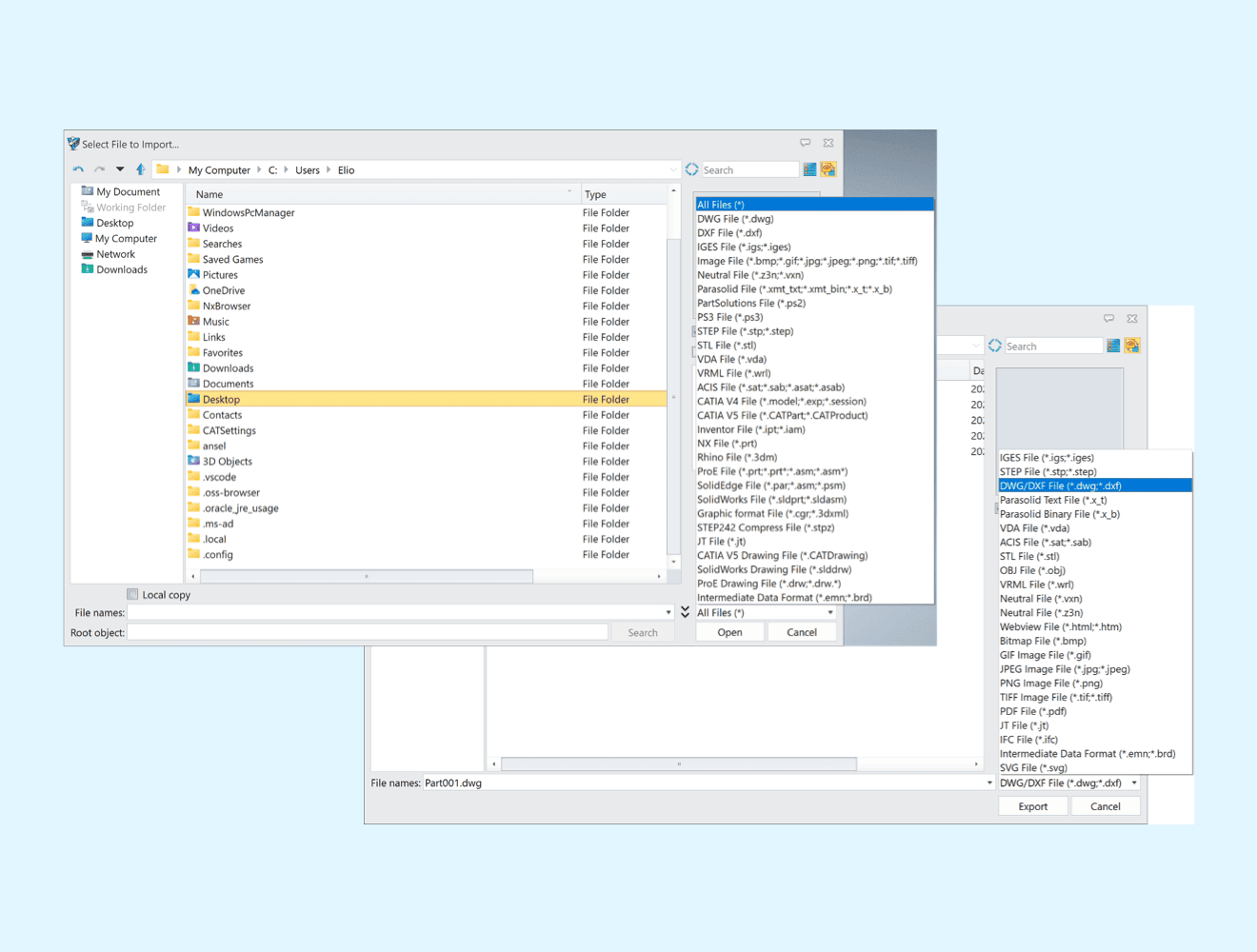Click the refresh icon beside the import Search box
The height and width of the screenshot is (952, 1257).
(692, 169)
